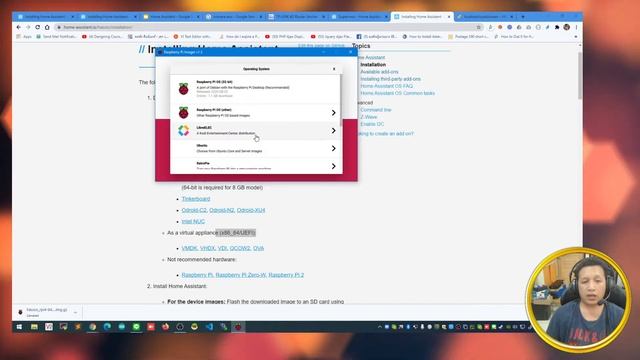This screenshot has height=360, width=640.
Task: Select the Raspberry Pi OS (32-bit) entry
Action: [x=256, y=89]
